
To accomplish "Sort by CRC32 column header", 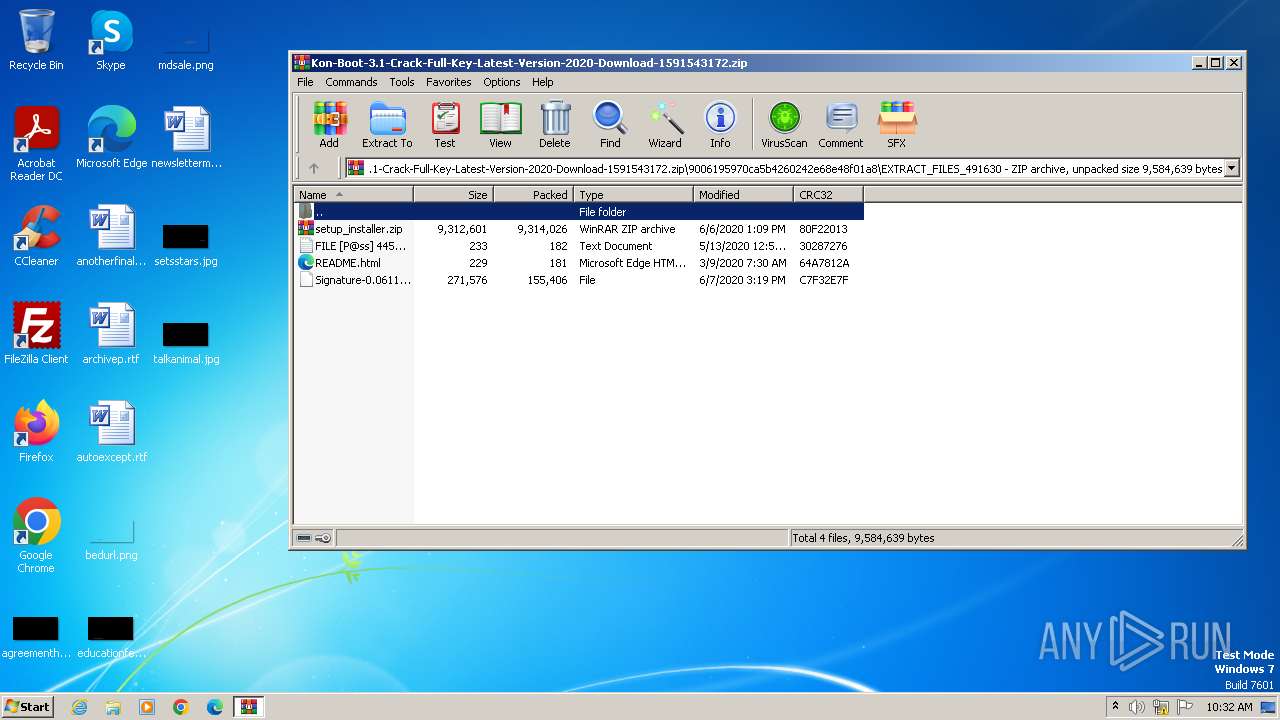I will (x=829, y=195).
